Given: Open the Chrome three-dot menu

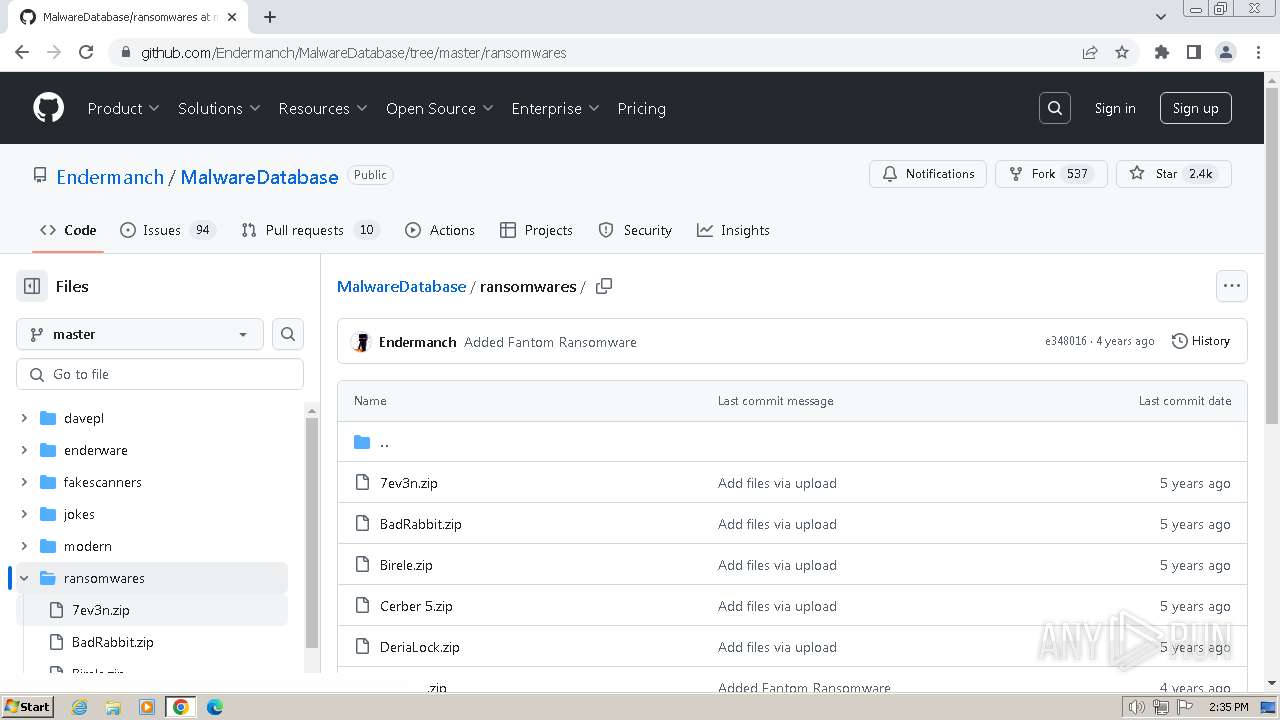Looking at the screenshot, I should pos(1258,52).
